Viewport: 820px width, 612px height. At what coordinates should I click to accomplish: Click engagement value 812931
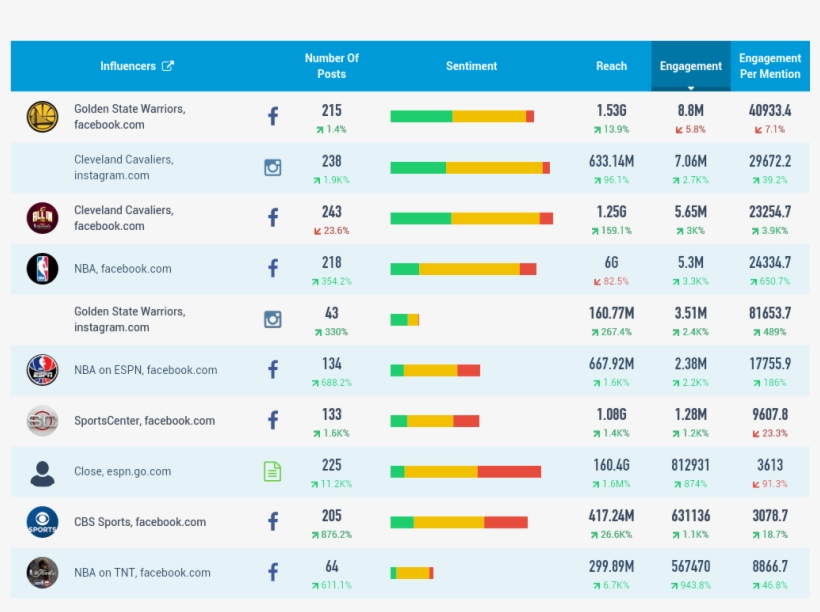(691, 465)
